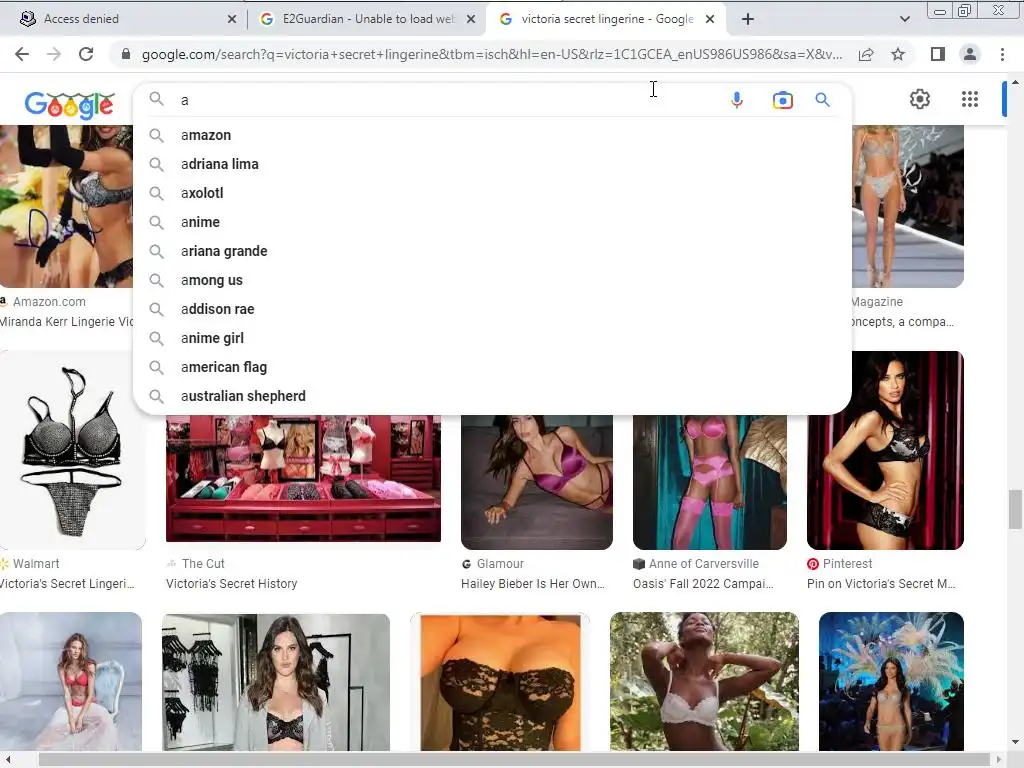
Task: Open 'Pin on Victoria's Secret M...' link
Action: (881, 584)
